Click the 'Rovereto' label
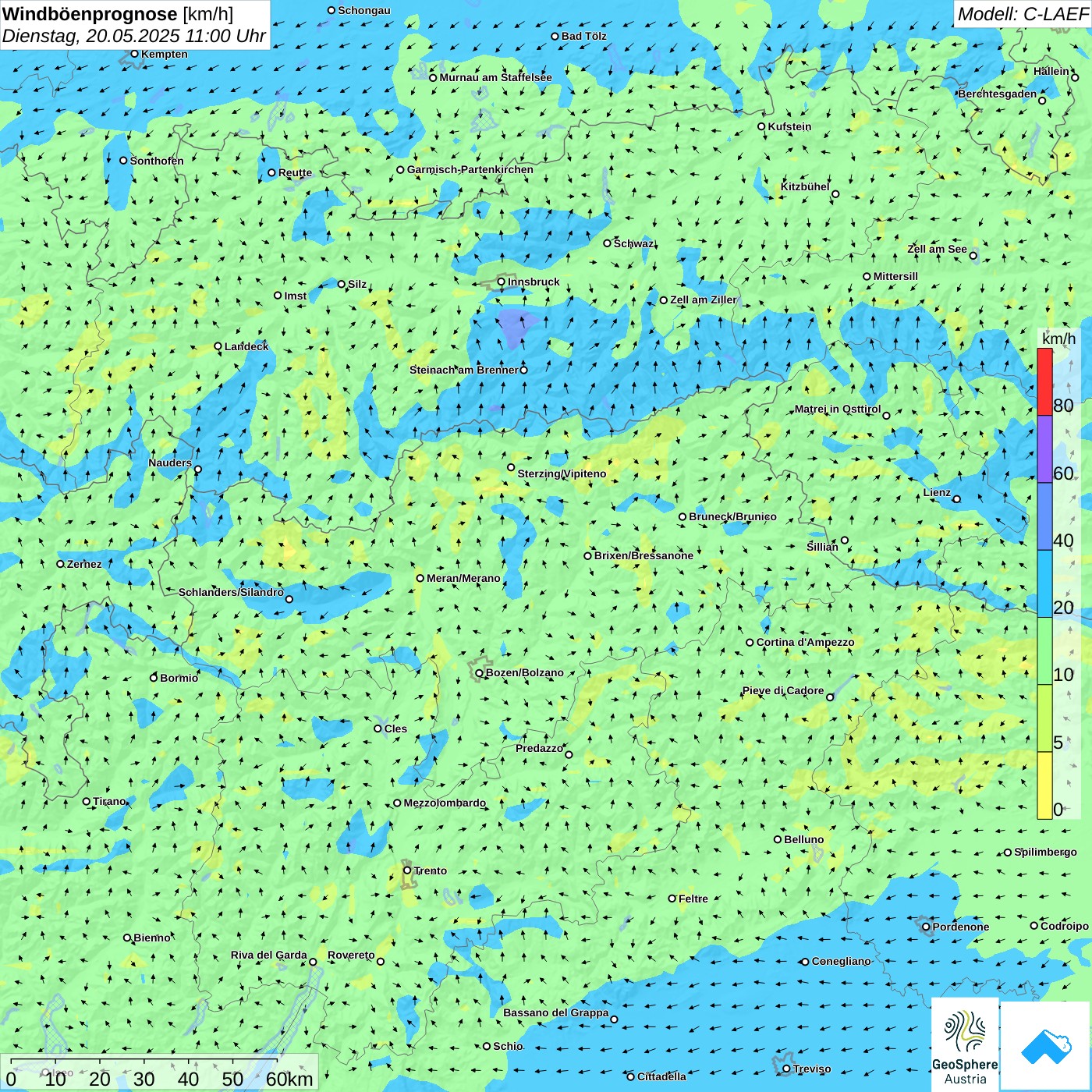 click(351, 955)
